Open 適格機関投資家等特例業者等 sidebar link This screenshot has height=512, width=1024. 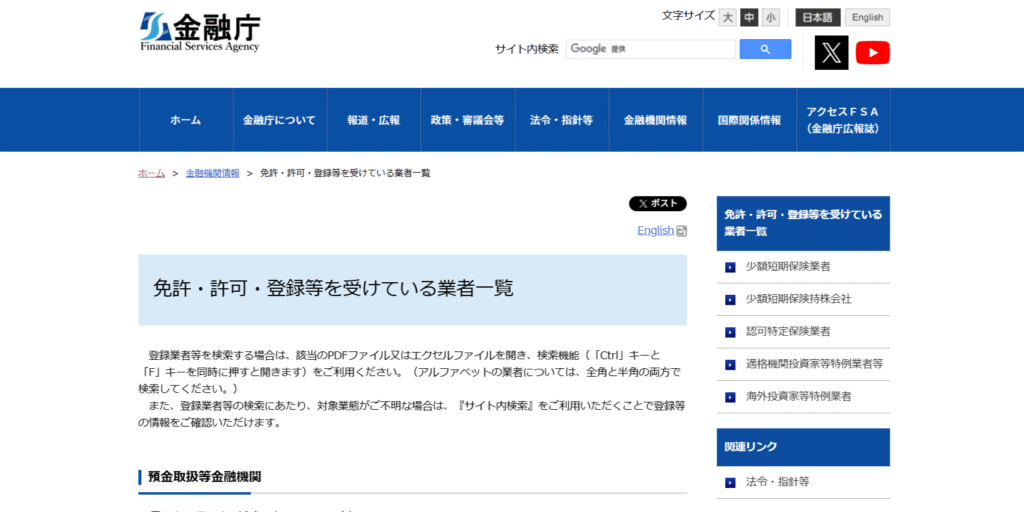tap(814, 364)
